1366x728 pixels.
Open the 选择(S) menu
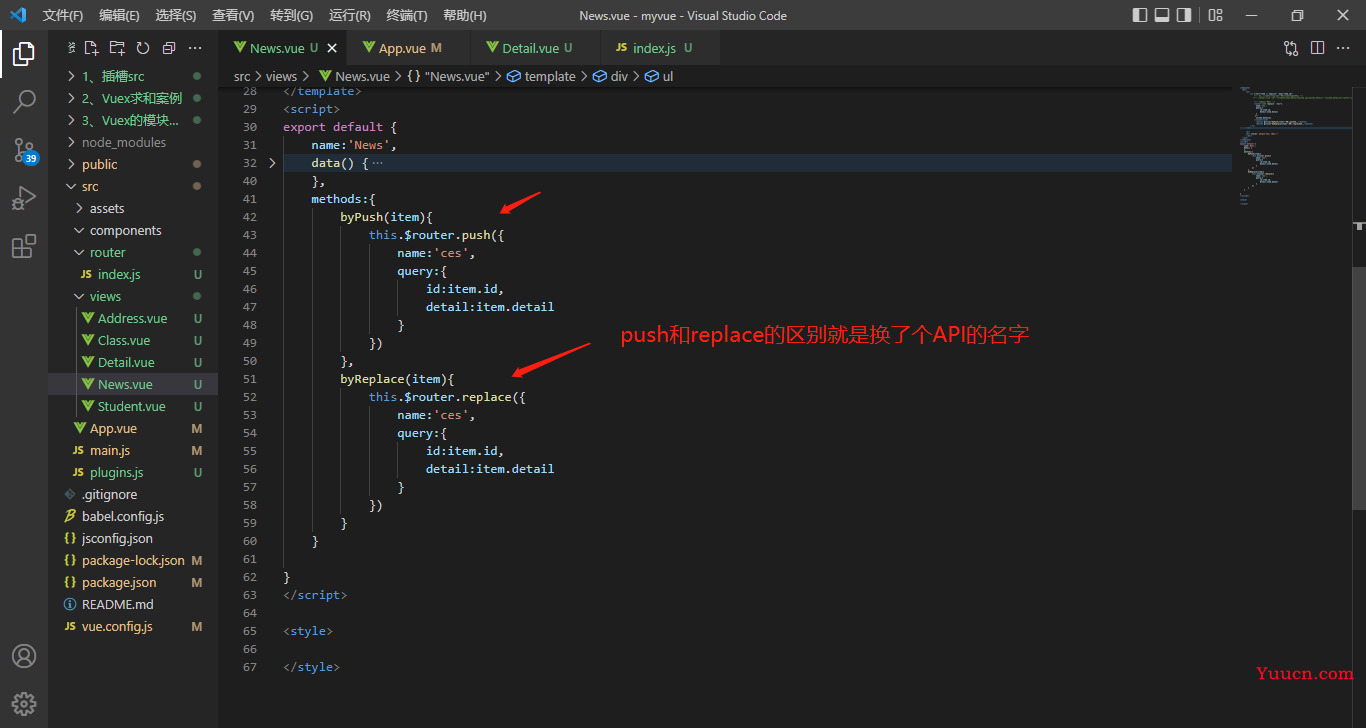point(176,15)
